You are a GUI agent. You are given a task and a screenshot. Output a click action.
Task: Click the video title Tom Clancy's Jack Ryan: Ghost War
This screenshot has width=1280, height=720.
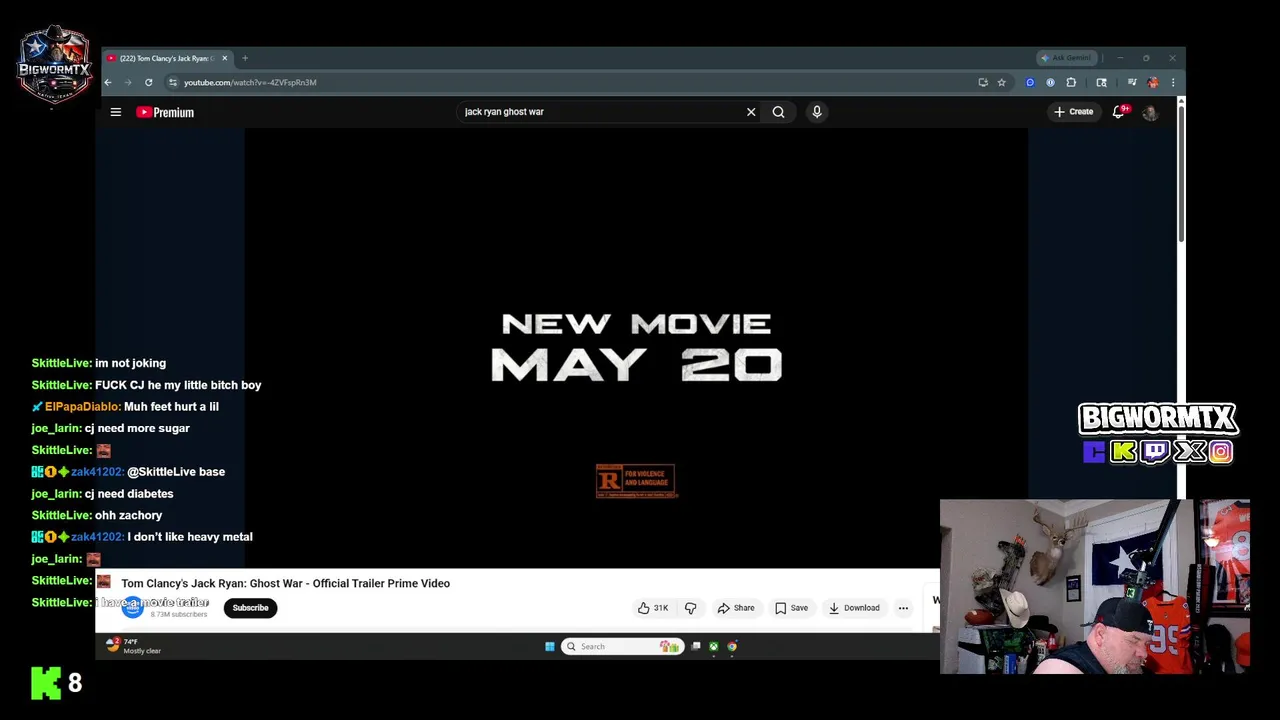[285, 583]
